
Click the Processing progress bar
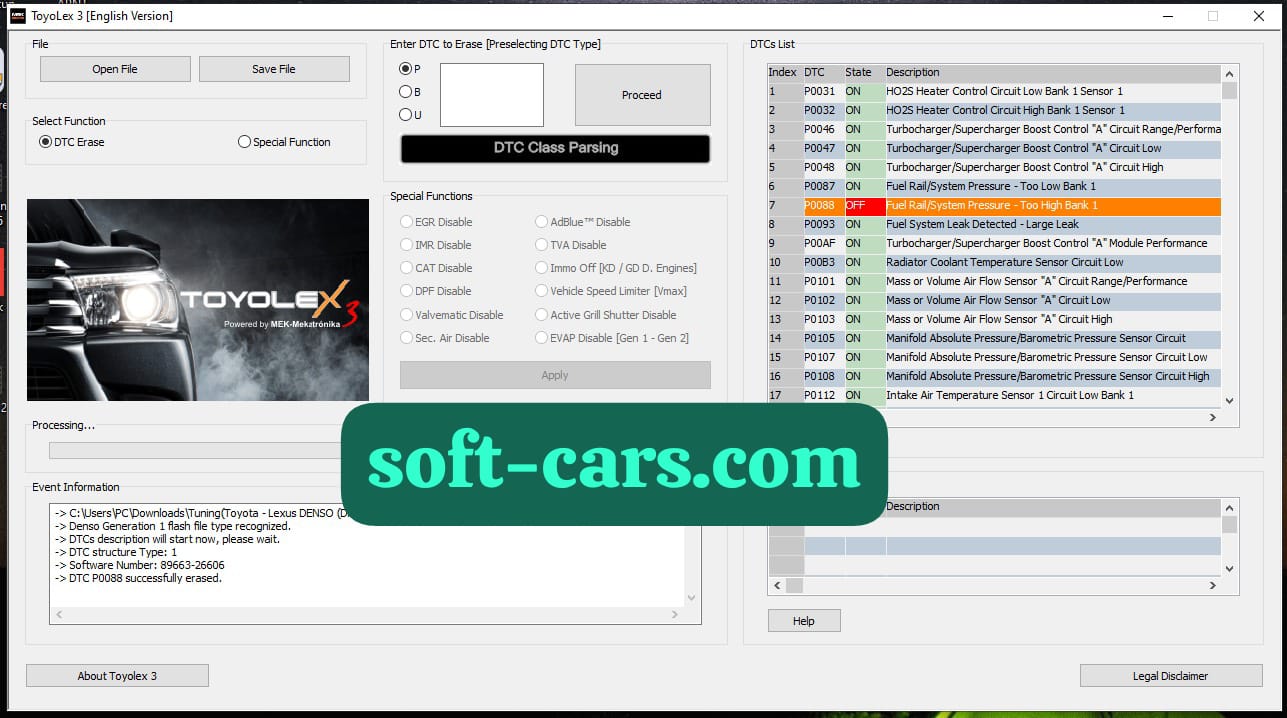coord(195,450)
